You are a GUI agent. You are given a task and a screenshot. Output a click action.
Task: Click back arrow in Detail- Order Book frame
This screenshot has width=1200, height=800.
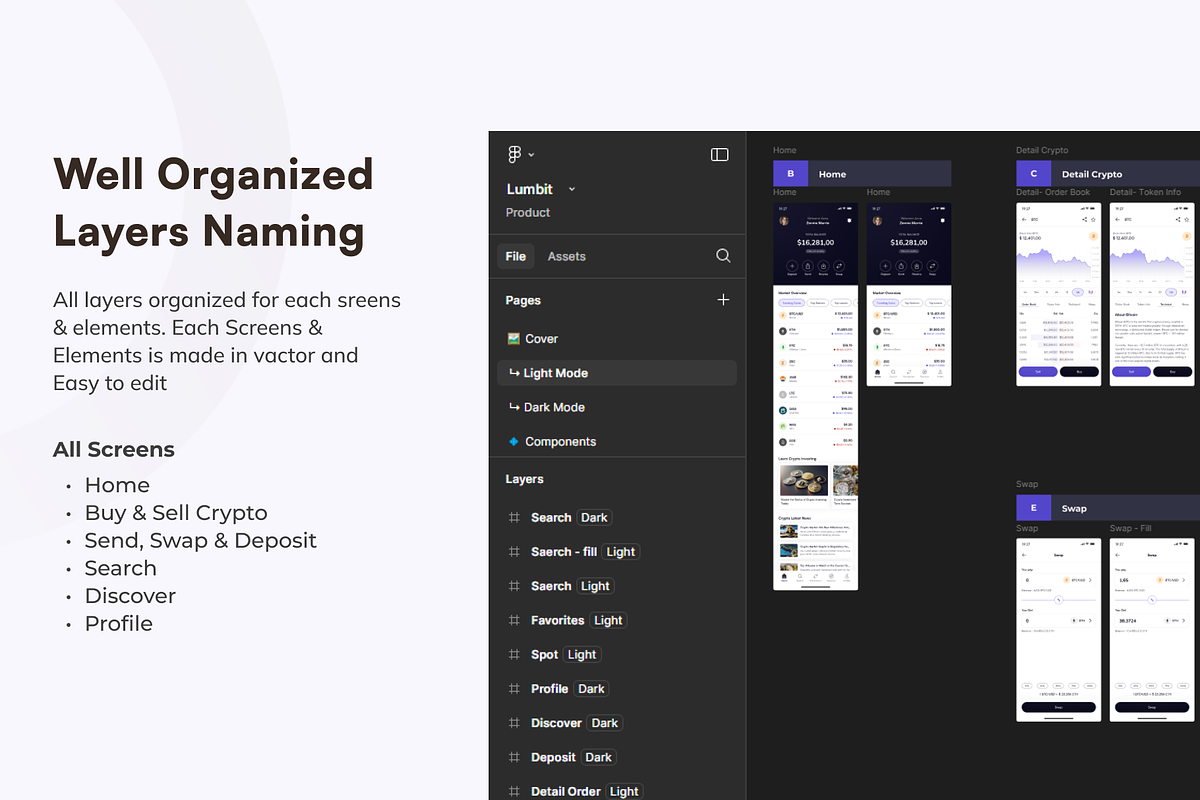pos(1024,219)
